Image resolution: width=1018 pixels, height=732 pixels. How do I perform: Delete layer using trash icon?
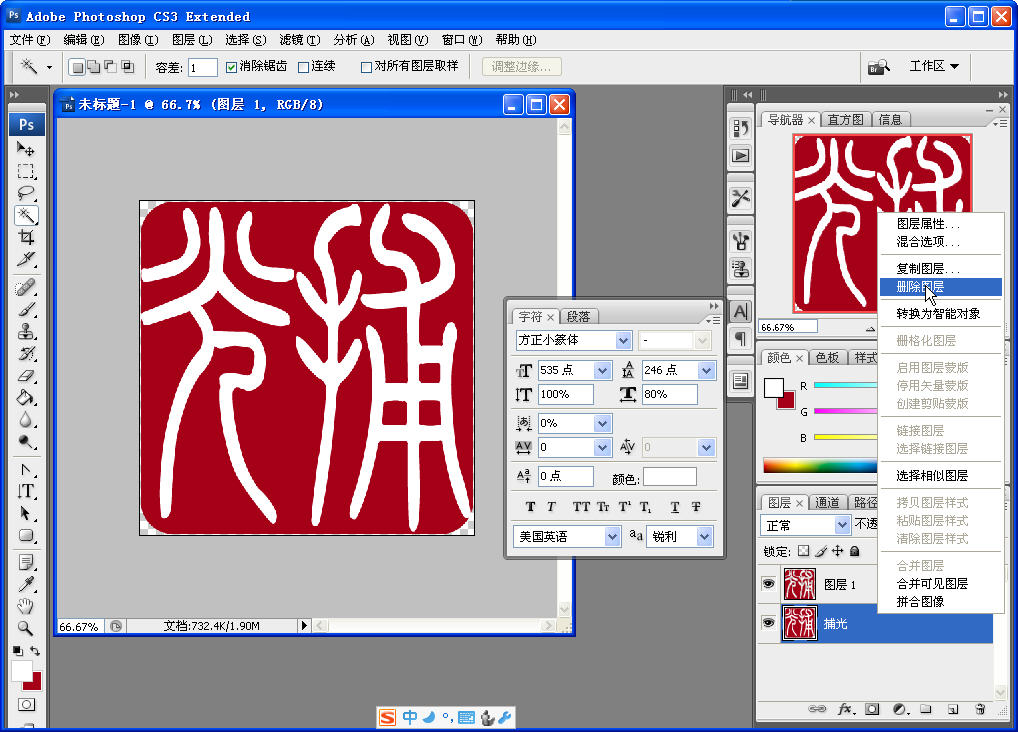(979, 709)
